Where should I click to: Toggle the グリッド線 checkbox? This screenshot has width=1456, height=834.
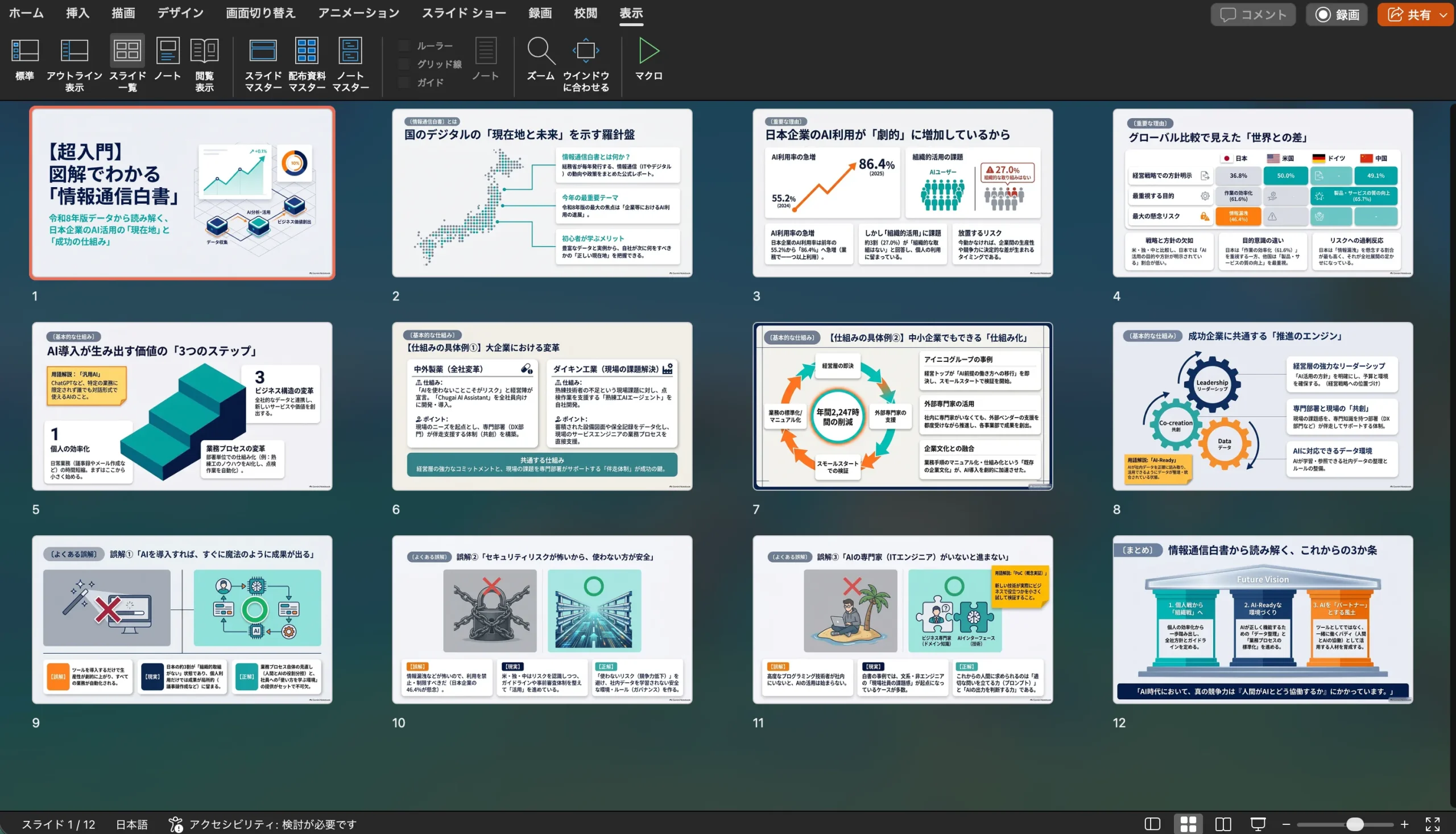click(404, 64)
